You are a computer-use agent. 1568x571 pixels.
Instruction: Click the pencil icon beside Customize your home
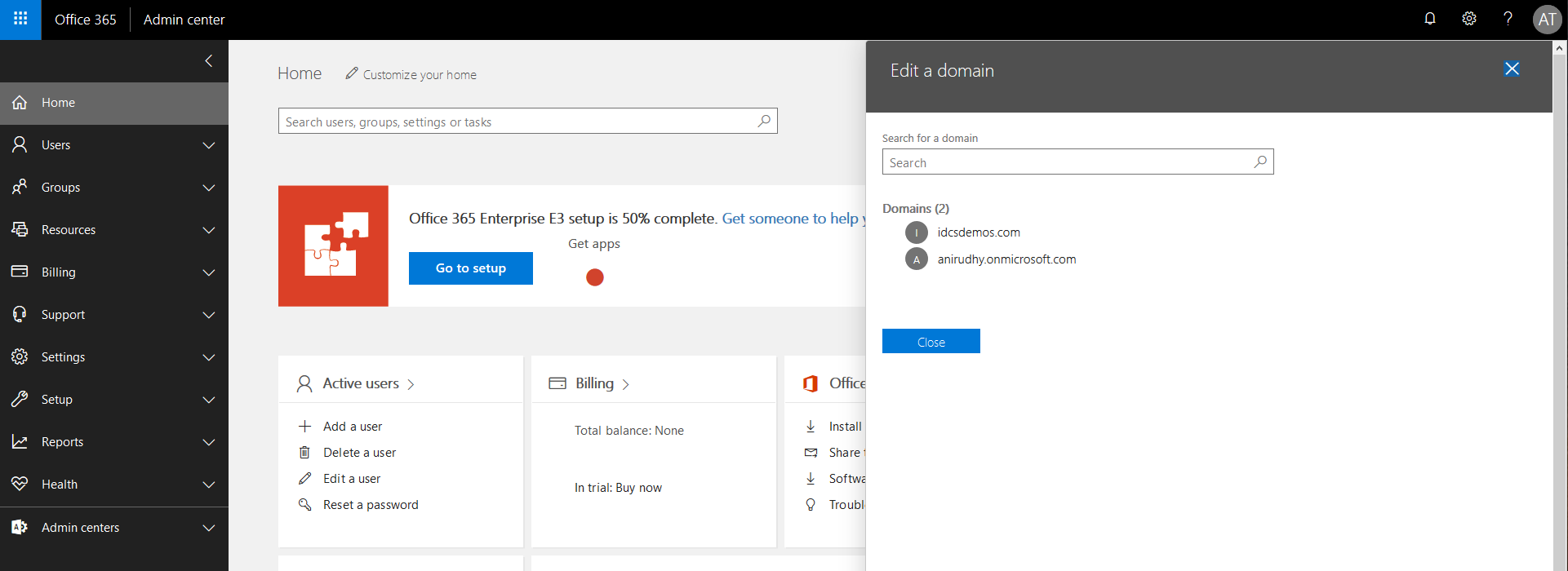352,74
